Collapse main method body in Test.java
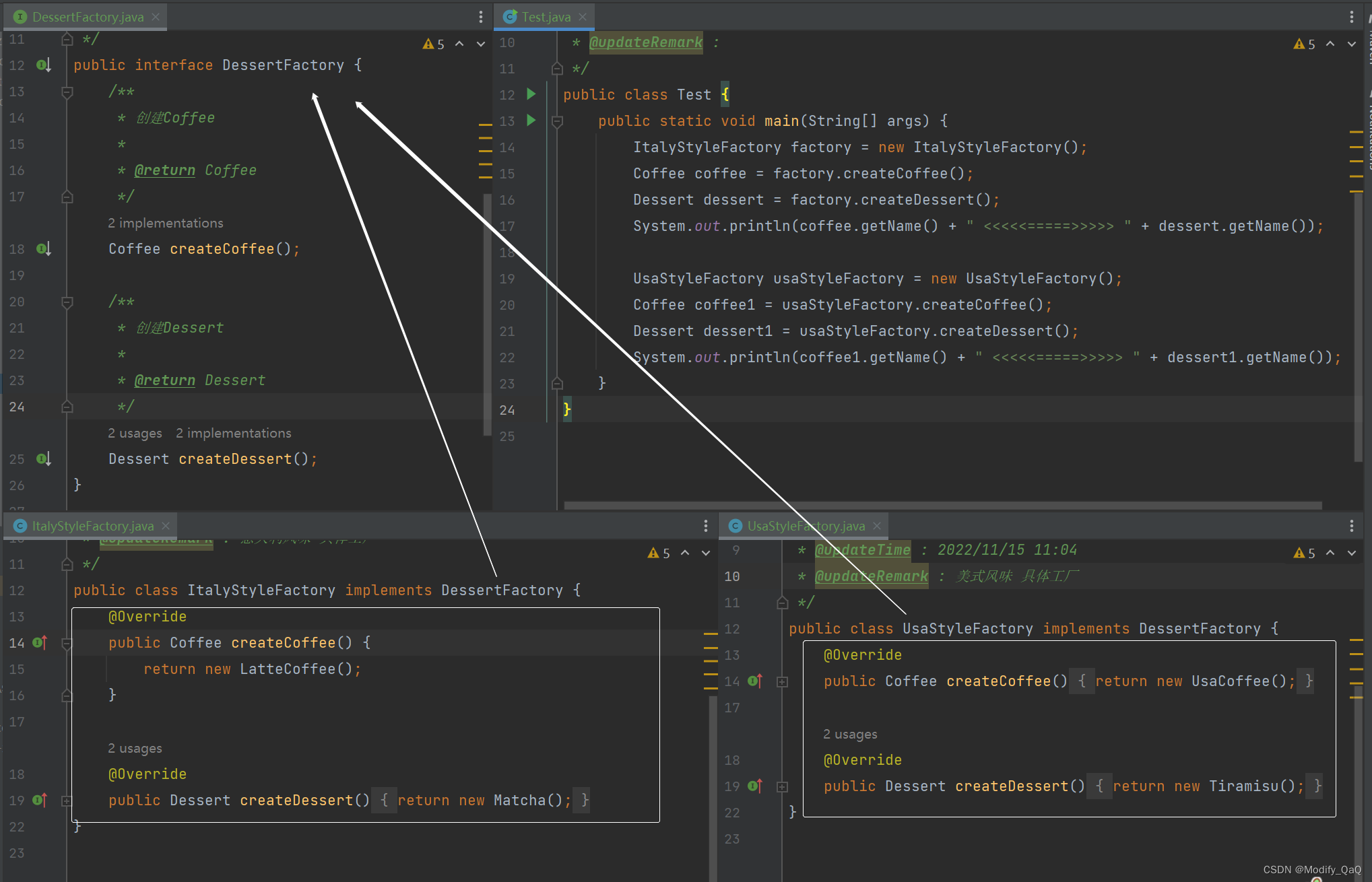The height and width of the screenshot is (882, 1372). coord(557,121)
